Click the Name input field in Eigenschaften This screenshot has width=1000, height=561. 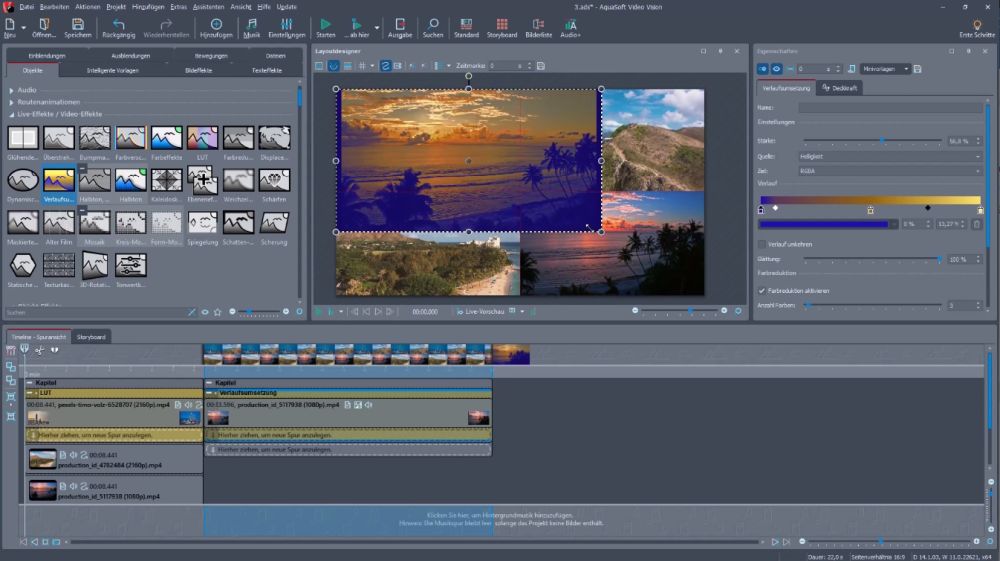[890, 107]
